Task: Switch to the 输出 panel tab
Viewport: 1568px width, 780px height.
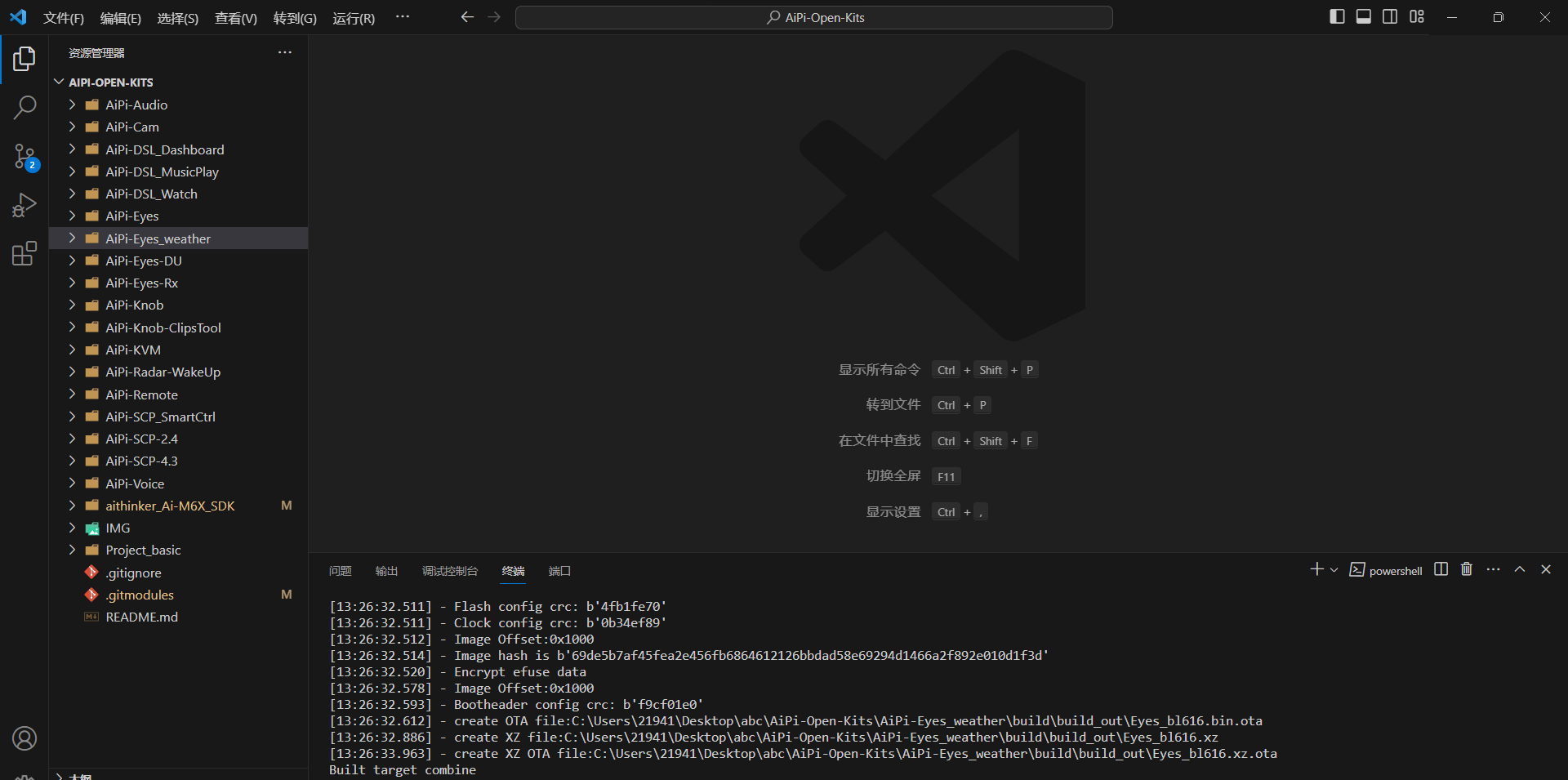Action: [x=387, y=571]
